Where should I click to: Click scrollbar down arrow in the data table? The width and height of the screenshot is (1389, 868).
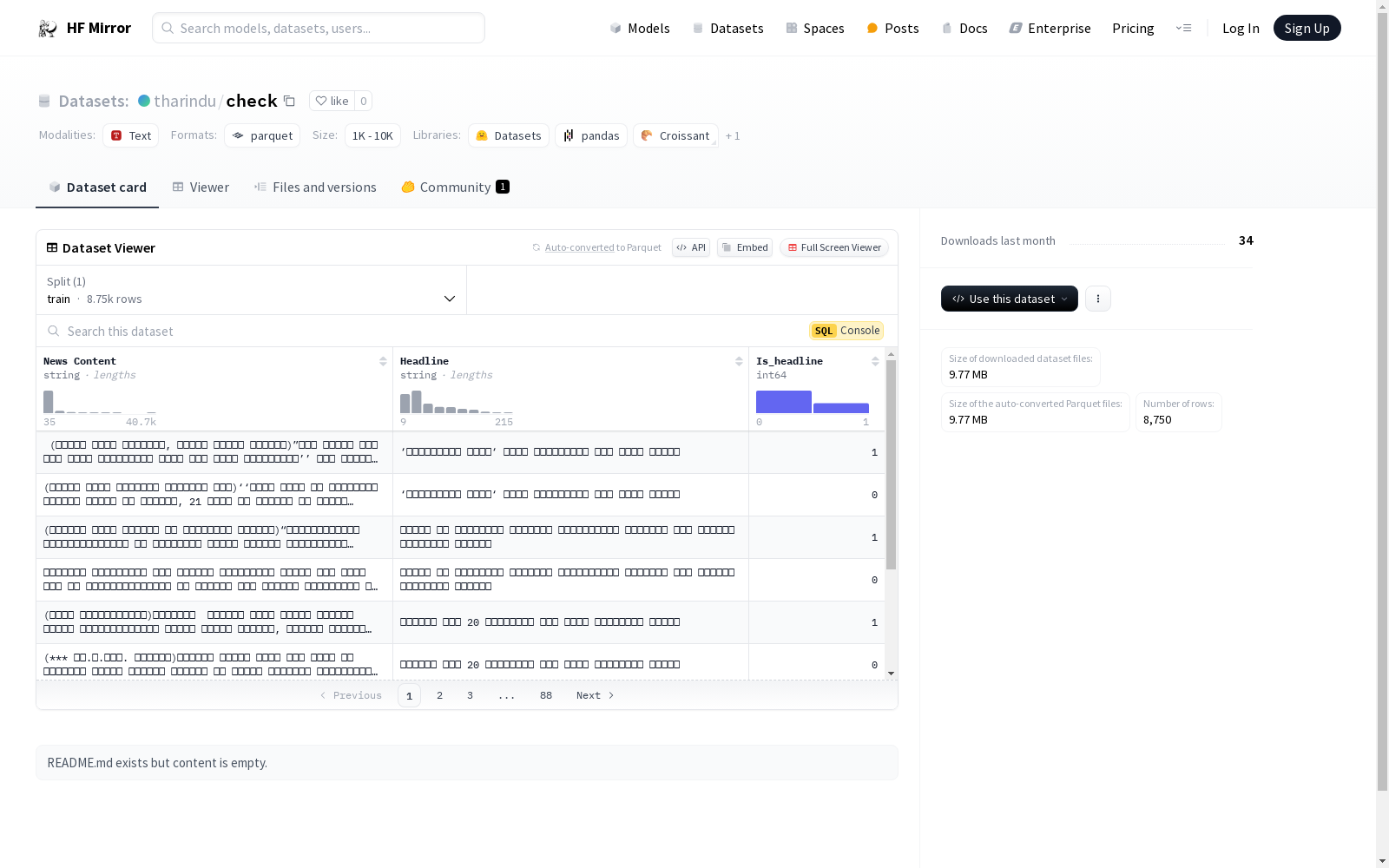(891, 674)
